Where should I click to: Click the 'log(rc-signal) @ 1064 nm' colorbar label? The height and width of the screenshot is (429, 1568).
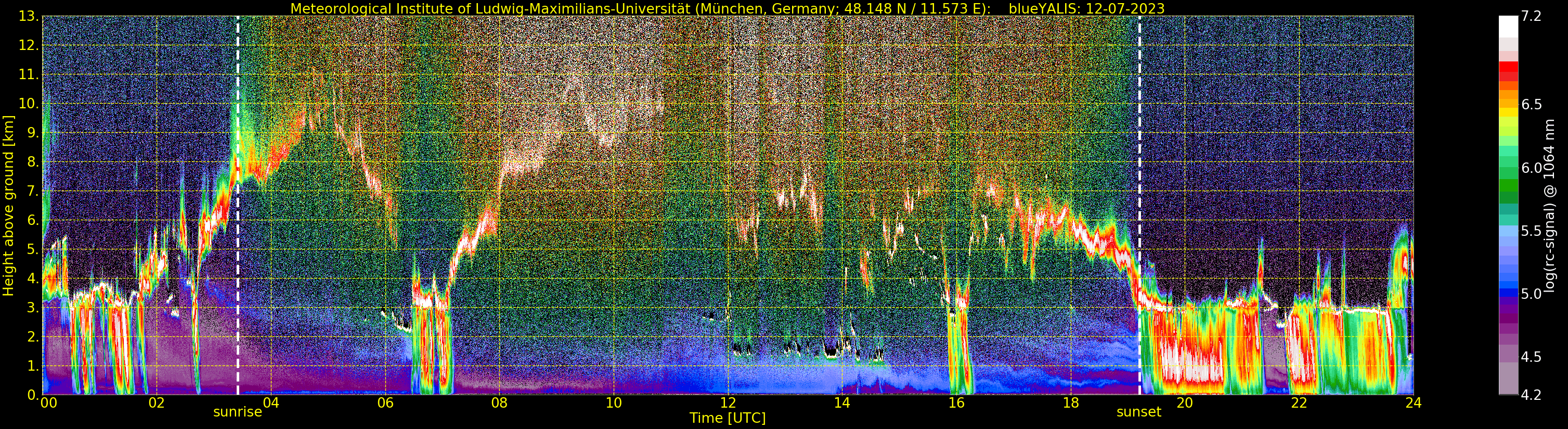click(1550, 206)
